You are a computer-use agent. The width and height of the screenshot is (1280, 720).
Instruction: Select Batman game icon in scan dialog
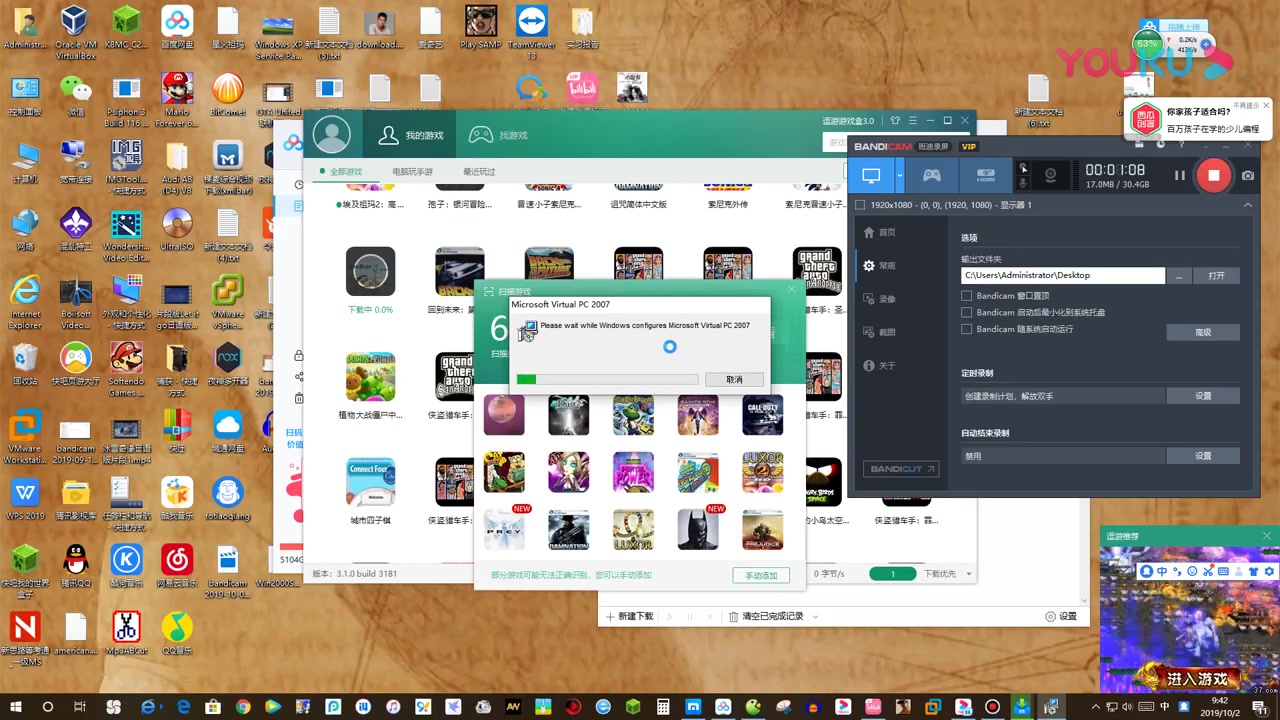(x=698, y=530)
